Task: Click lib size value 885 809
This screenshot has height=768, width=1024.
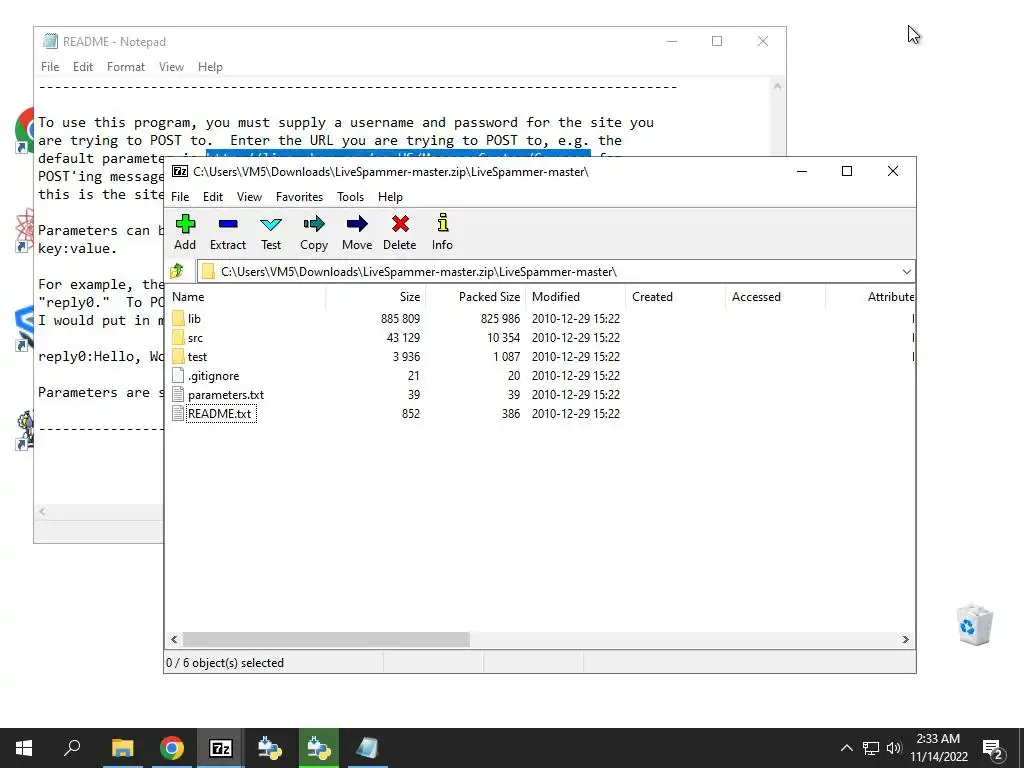Action: pos(400,319)
